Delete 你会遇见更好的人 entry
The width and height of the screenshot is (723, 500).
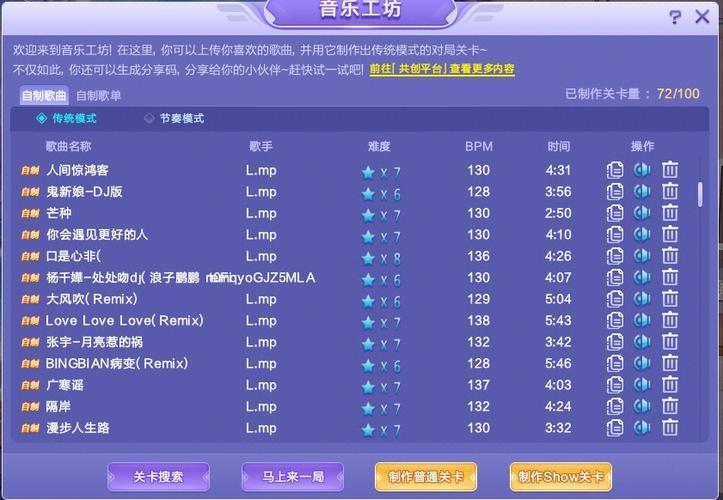(670, 234)
